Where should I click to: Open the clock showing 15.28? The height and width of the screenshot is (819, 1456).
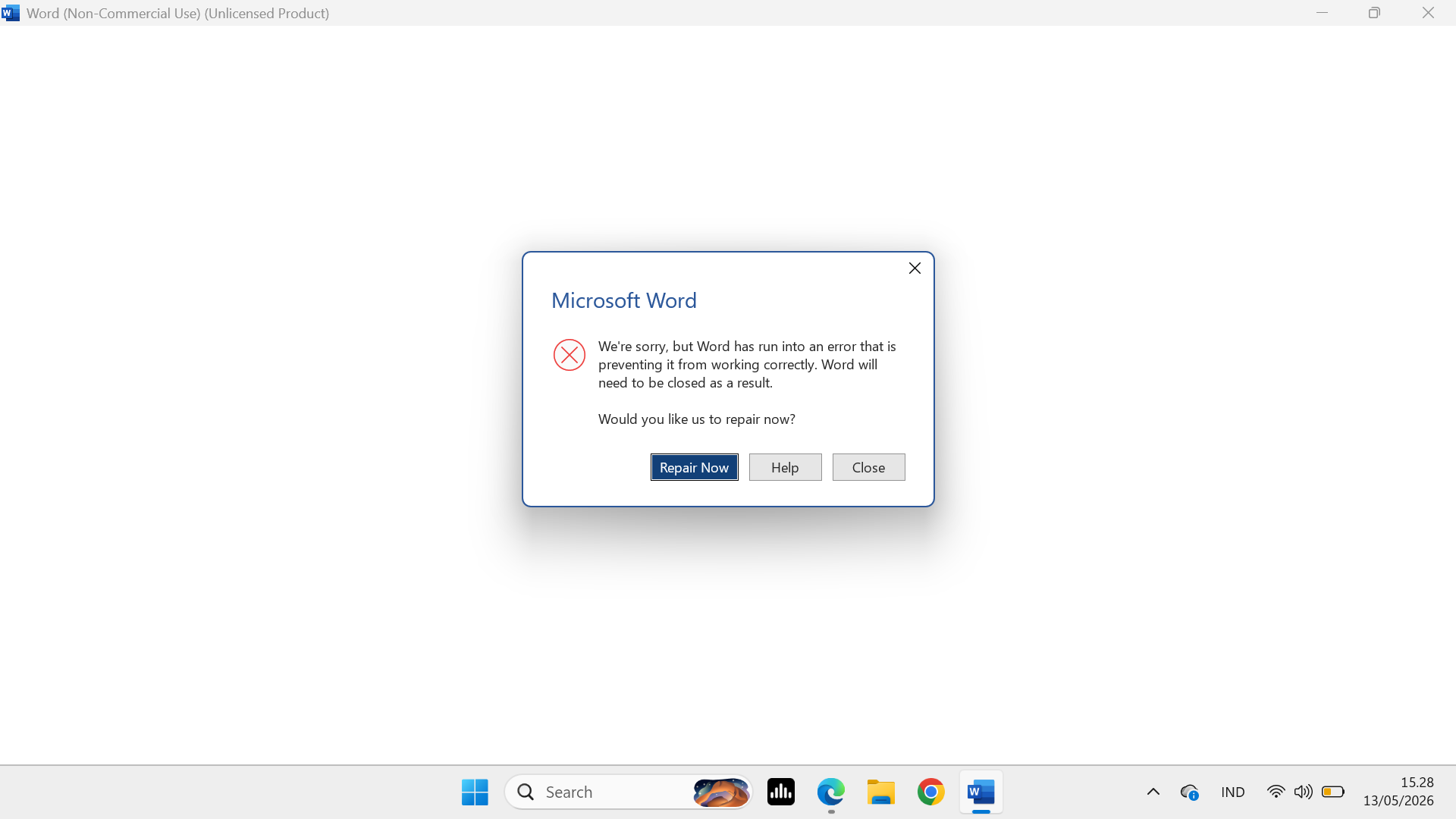[x=1417, y=782]
